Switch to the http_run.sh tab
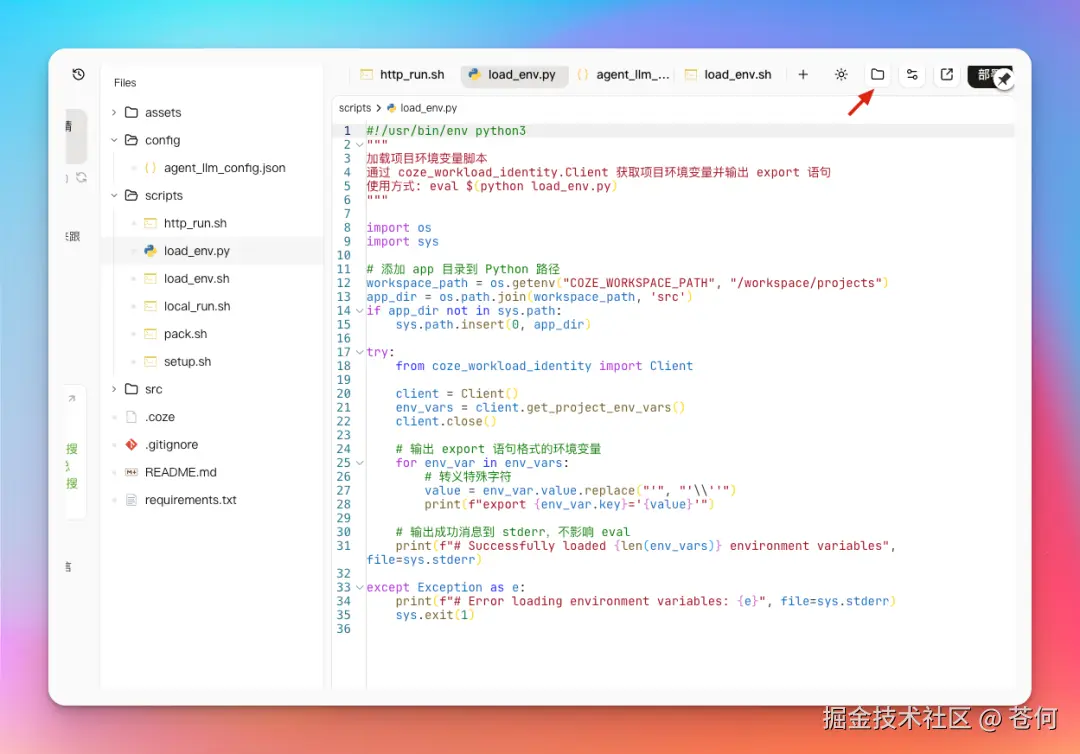The width and height of the screenshot is (1080, 754). (403, 74)
